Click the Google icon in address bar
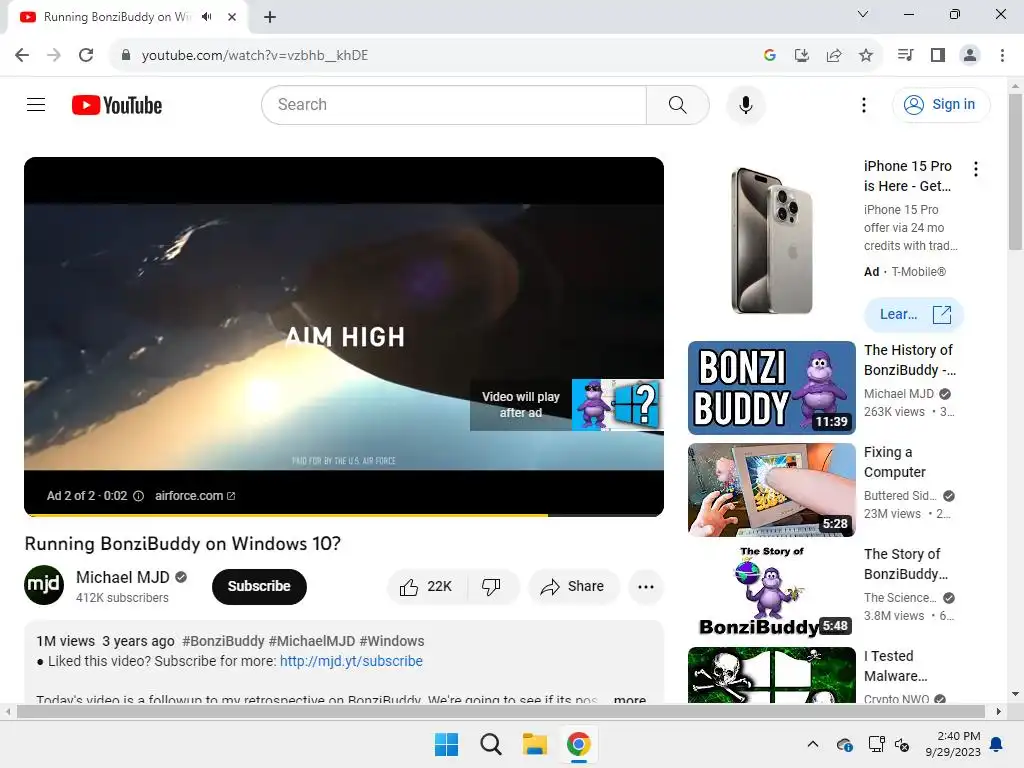 770,55
